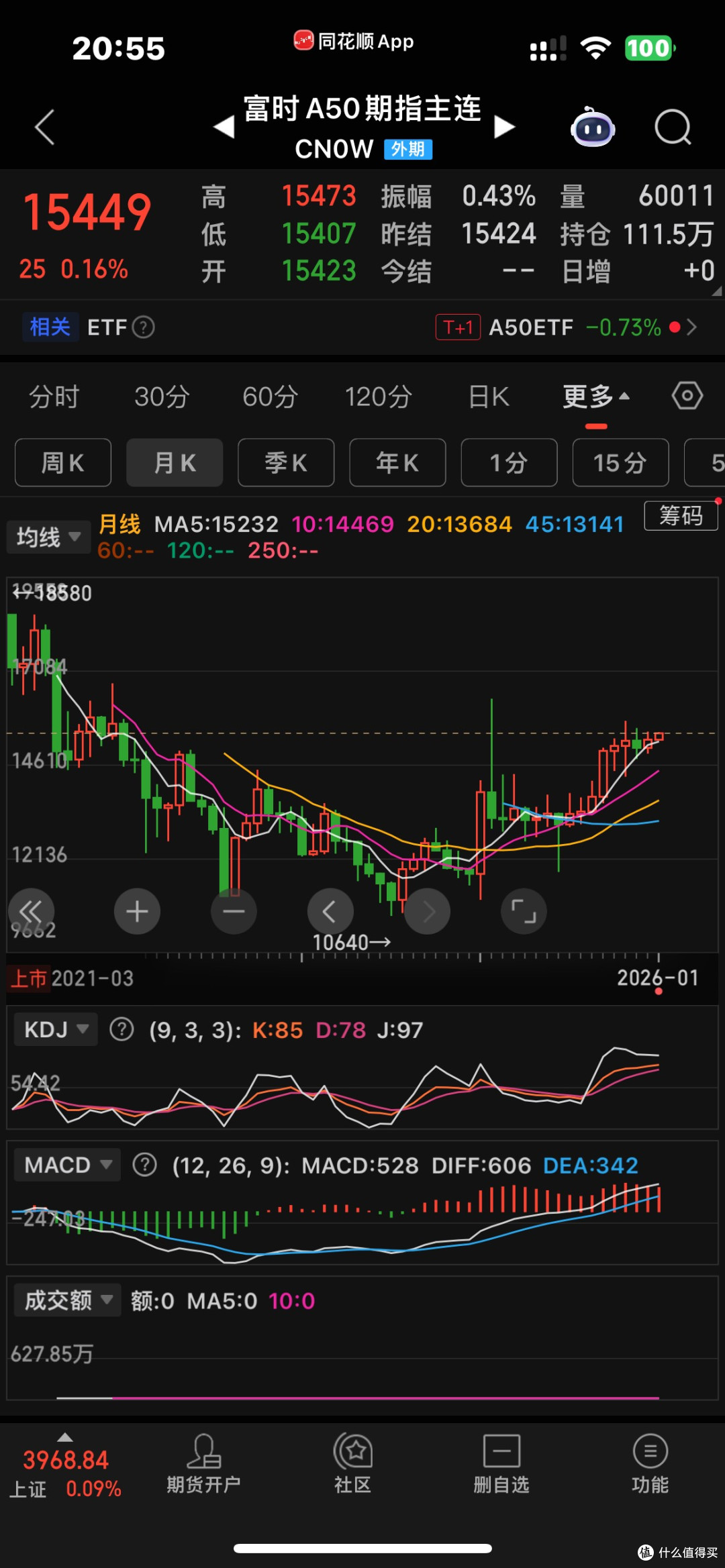The height and width of the screenshot is (1568, 725).
Task: Open the AI robot assistant
Action: tap(593, 127)
